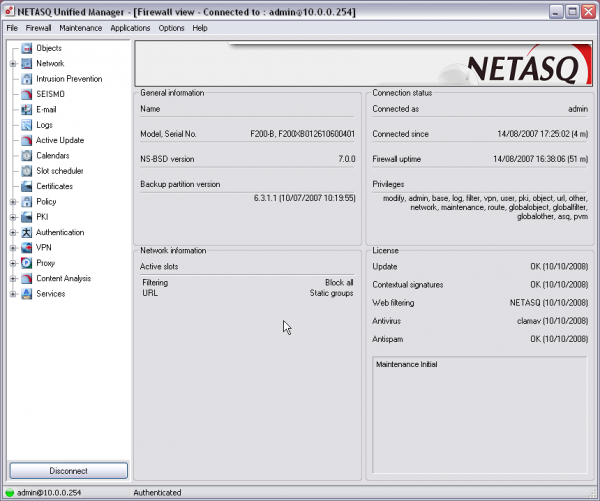Viewport: 600px width, 501px height.
Task: Click admin@10.0.0.254 in status bar
Action: (x=49, y=493)
